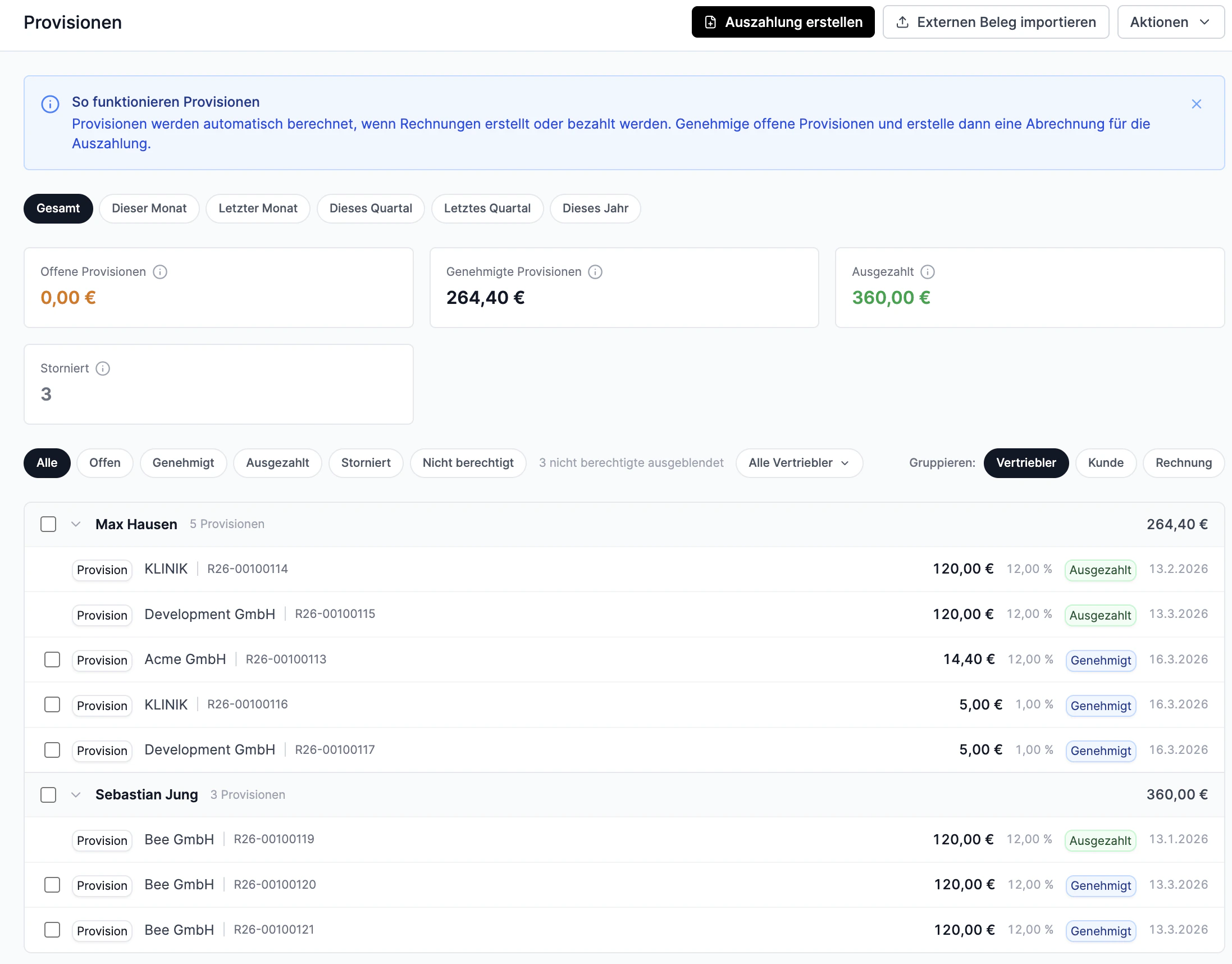Check the Acme GmbH R26-00100113 provision
Viewport: 1232px width, 964px height.
tap(52, 659)
